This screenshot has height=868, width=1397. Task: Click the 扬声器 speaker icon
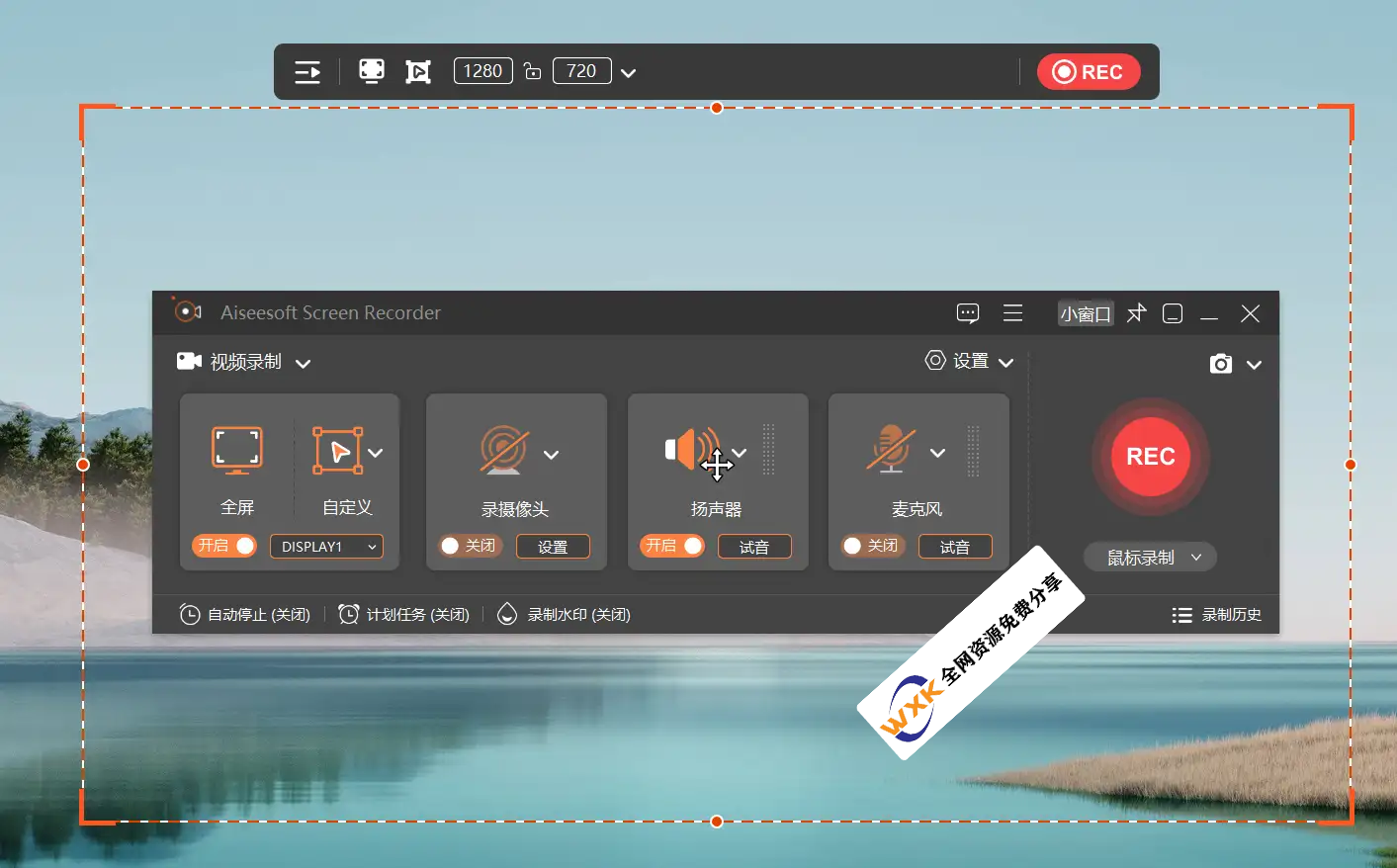(x=691, y=450)
